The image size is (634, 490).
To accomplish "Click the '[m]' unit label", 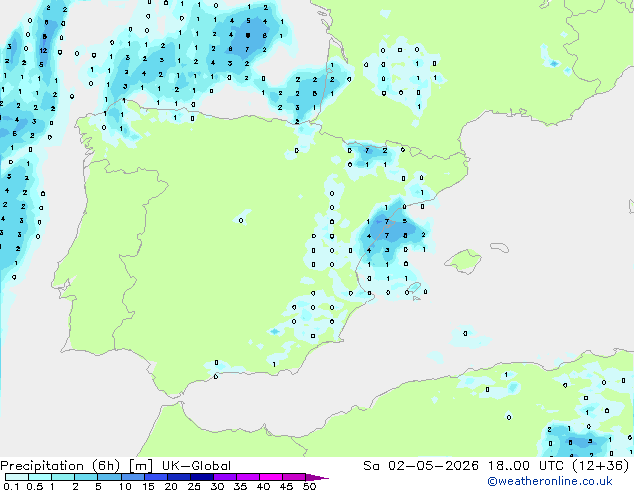I will tap(140, 466).
